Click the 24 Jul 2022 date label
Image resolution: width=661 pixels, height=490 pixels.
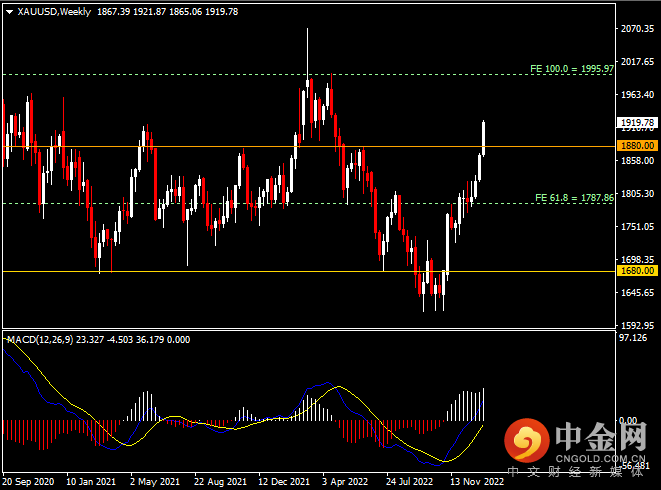tap(409, 482)
